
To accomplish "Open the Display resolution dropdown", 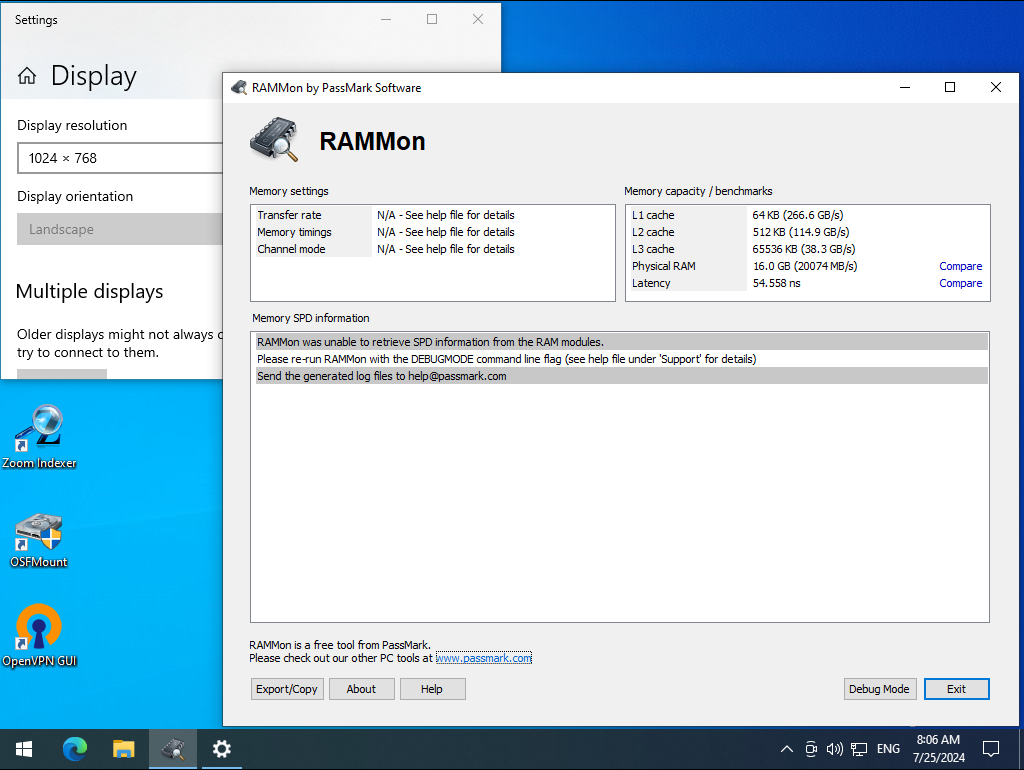I will tap(120, 158).
